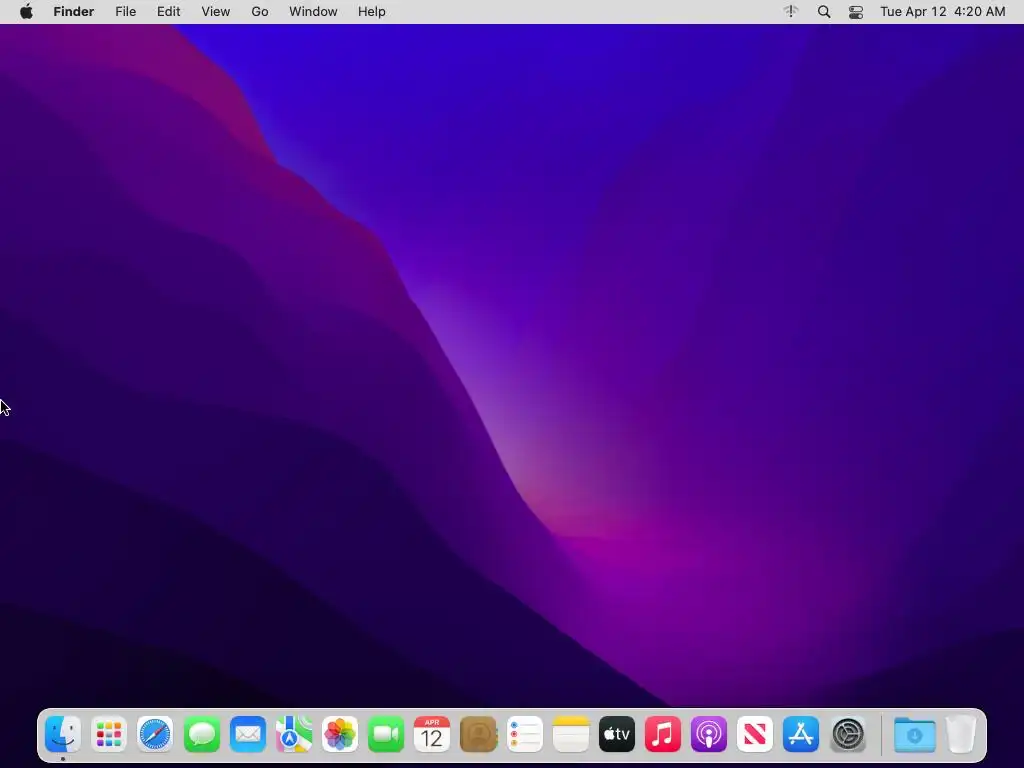The width and height of the screenshot is (1024, 768).
Task: Open the Apple menu
Action: 26,12
